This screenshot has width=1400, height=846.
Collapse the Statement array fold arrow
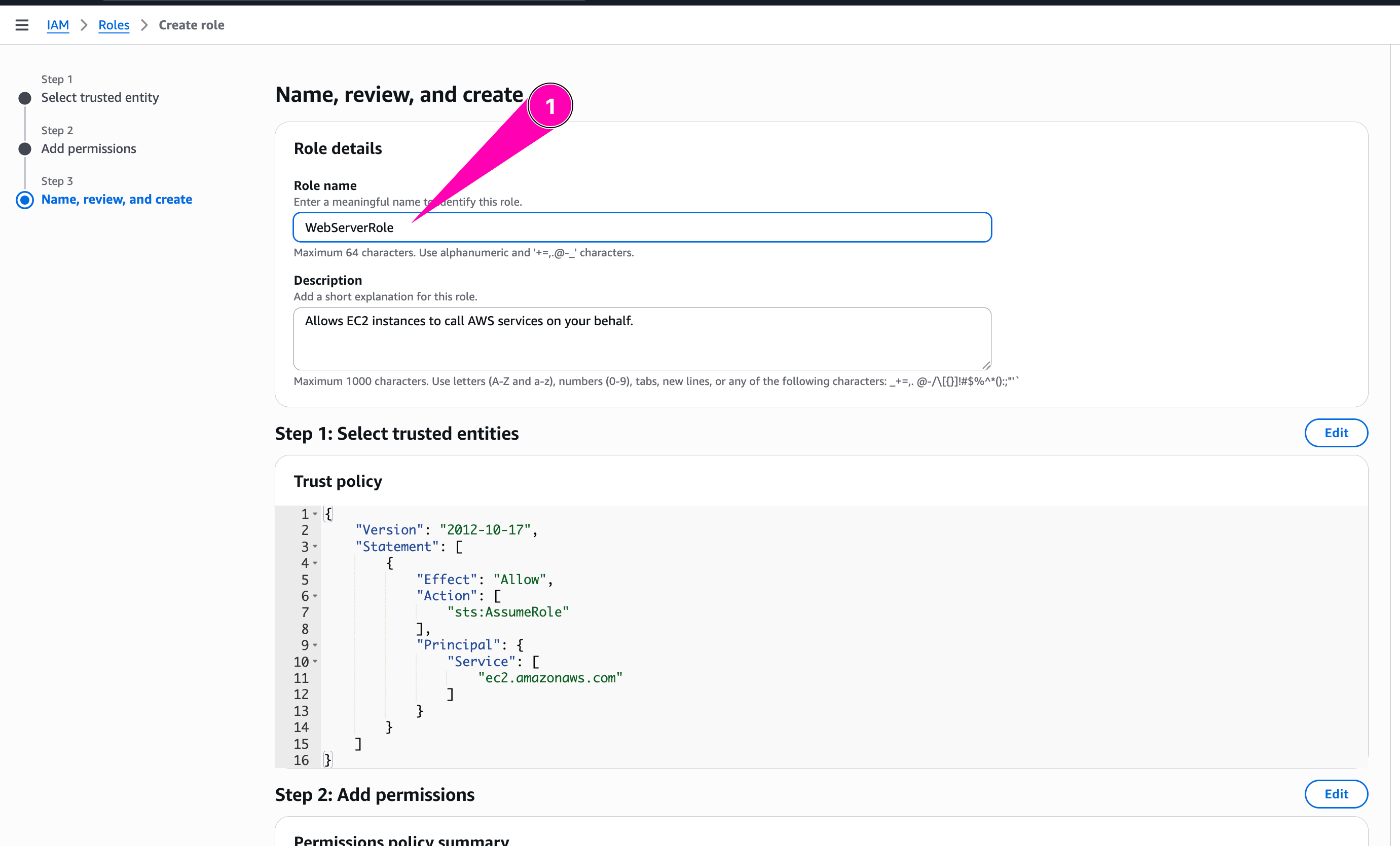[x=315, y=547]
